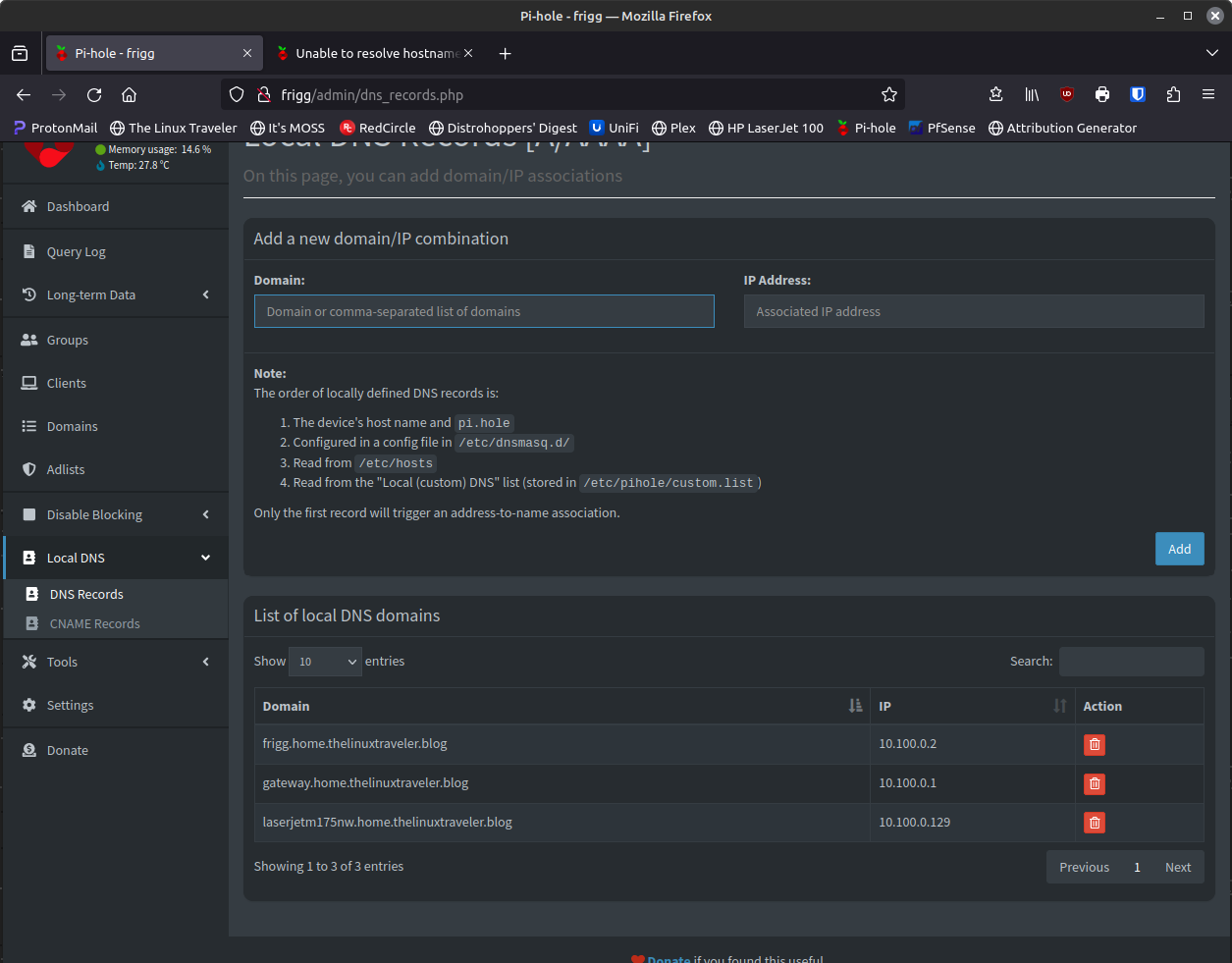
Task: Open the Settings page
Action: pyautogui.click(x=116, y=706)
